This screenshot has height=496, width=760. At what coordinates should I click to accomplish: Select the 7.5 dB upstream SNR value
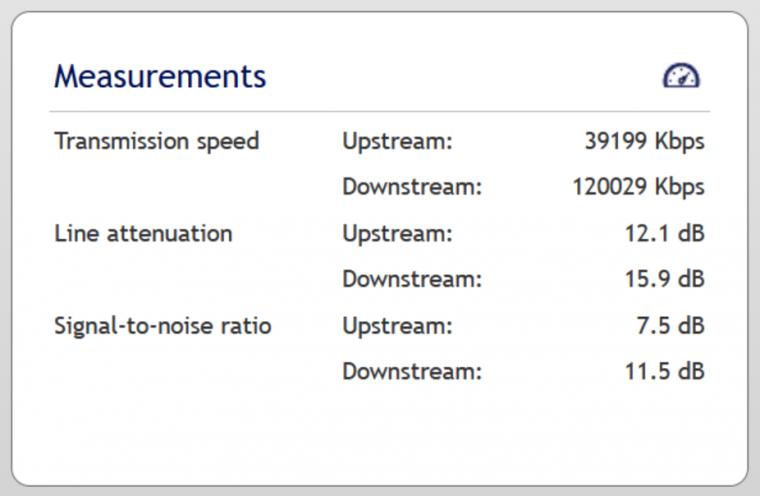(x=670, y=325)
